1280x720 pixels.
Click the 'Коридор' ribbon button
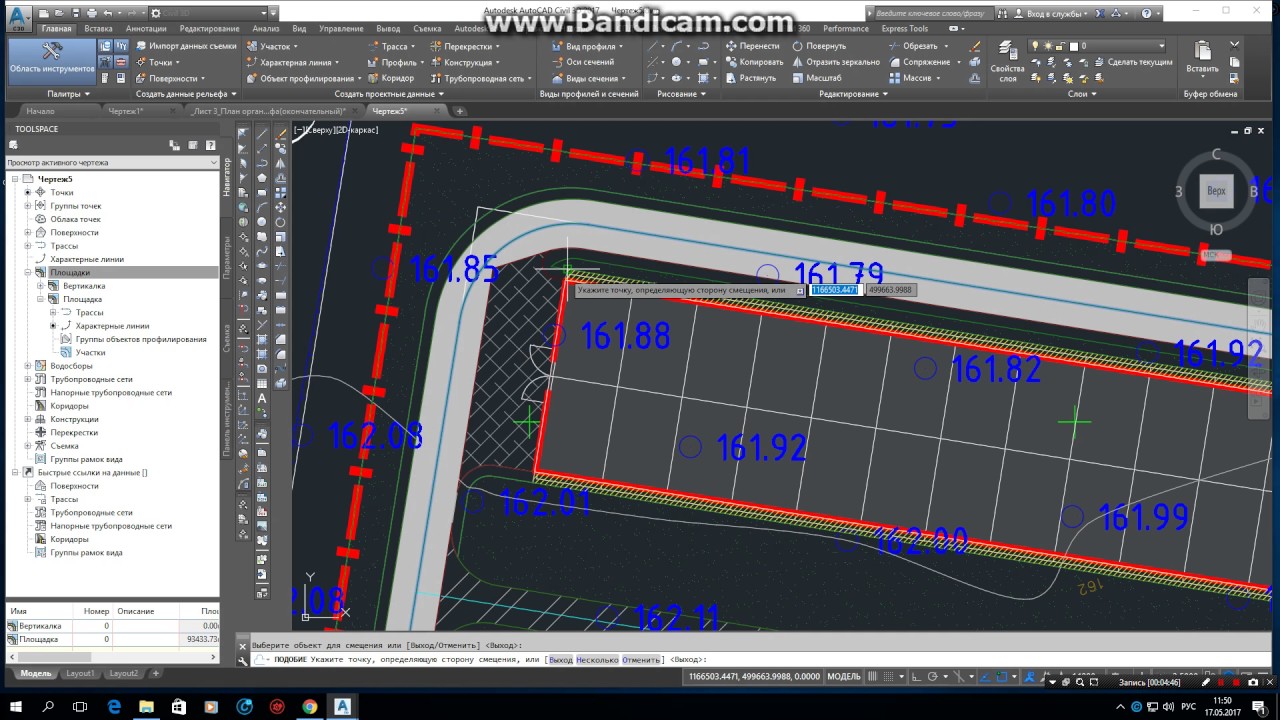(391, 78)
